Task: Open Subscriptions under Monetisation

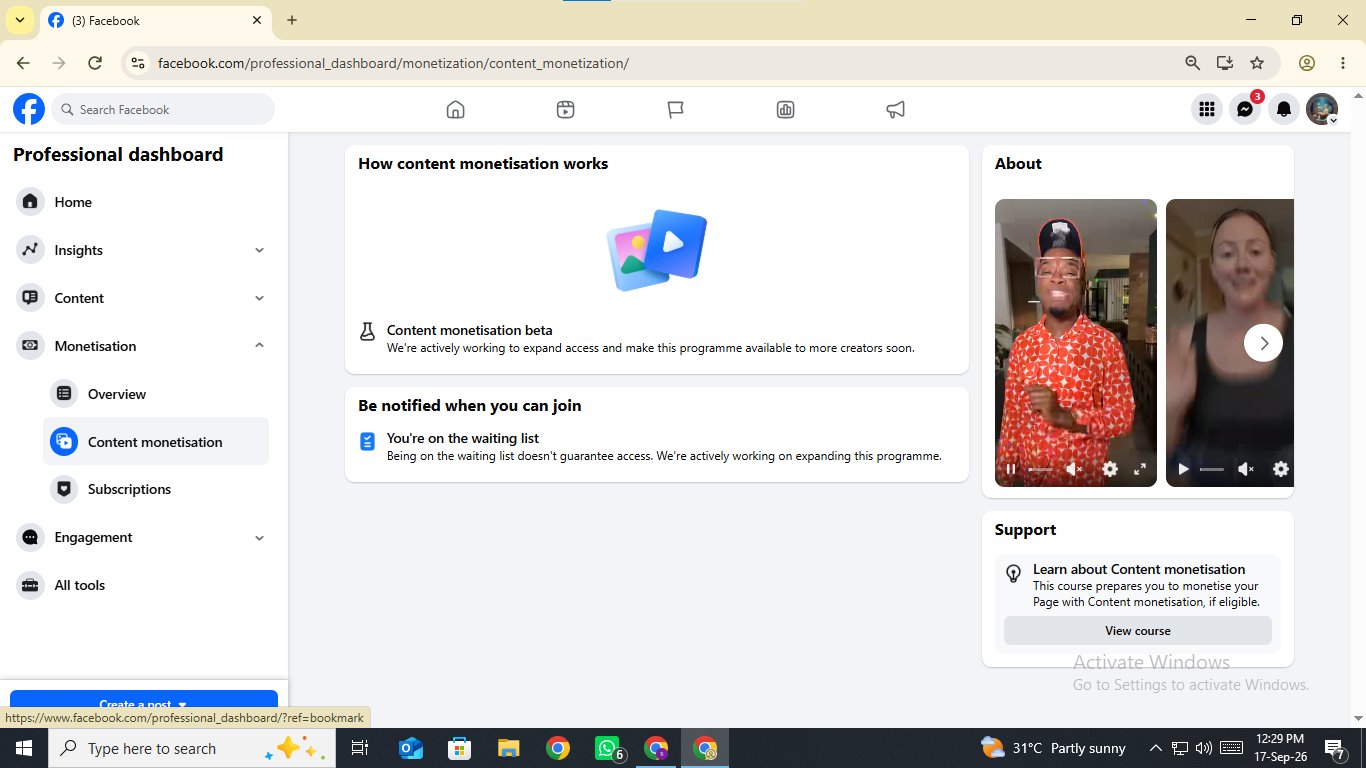Action: [x=156, y=489]
